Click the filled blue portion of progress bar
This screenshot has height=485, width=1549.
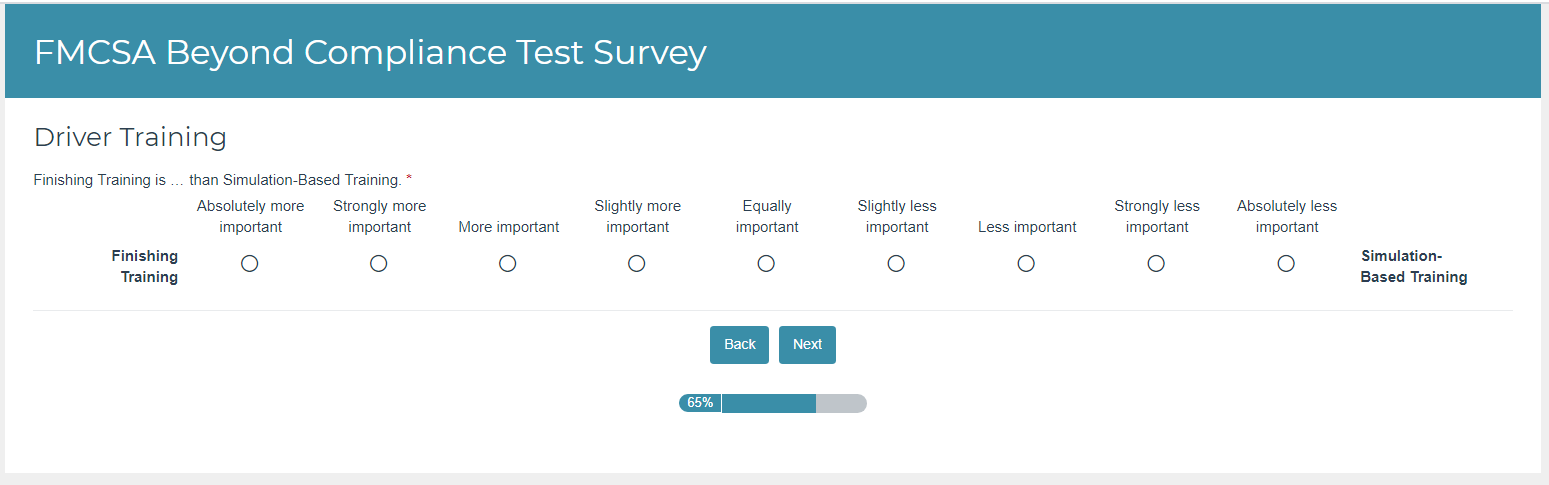(768, 403)
